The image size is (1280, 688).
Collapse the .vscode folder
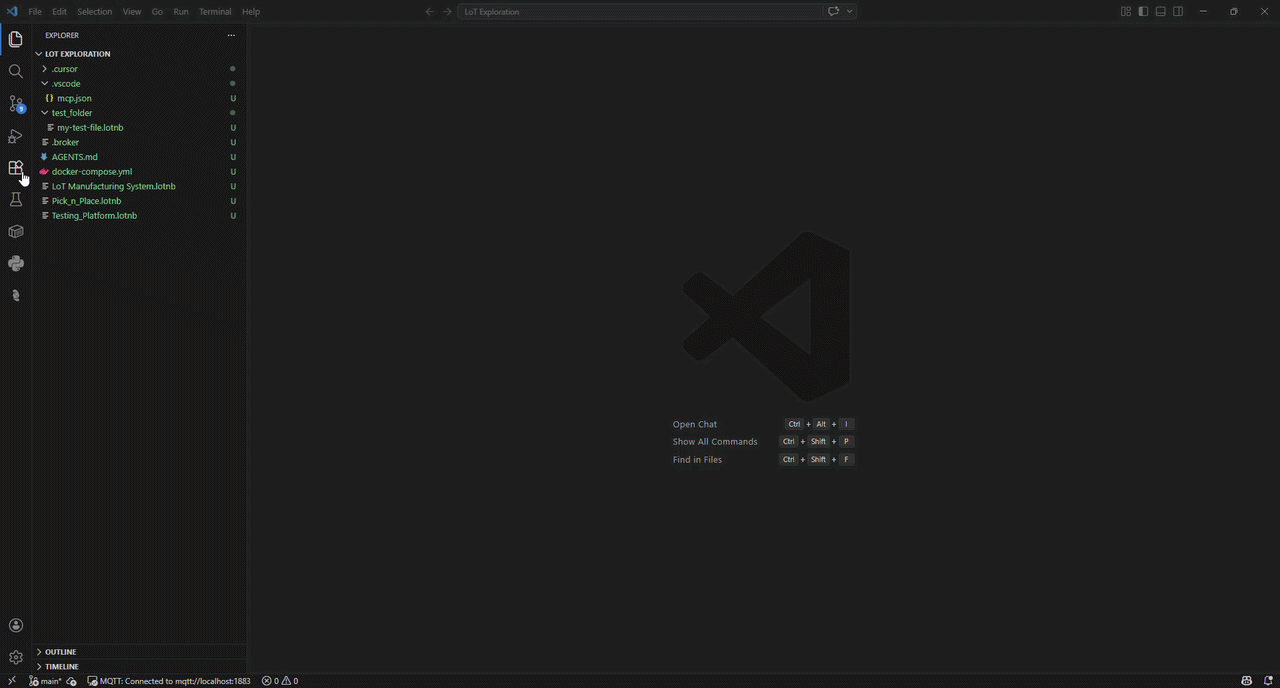pyautogui.click(x=66, y=83)
